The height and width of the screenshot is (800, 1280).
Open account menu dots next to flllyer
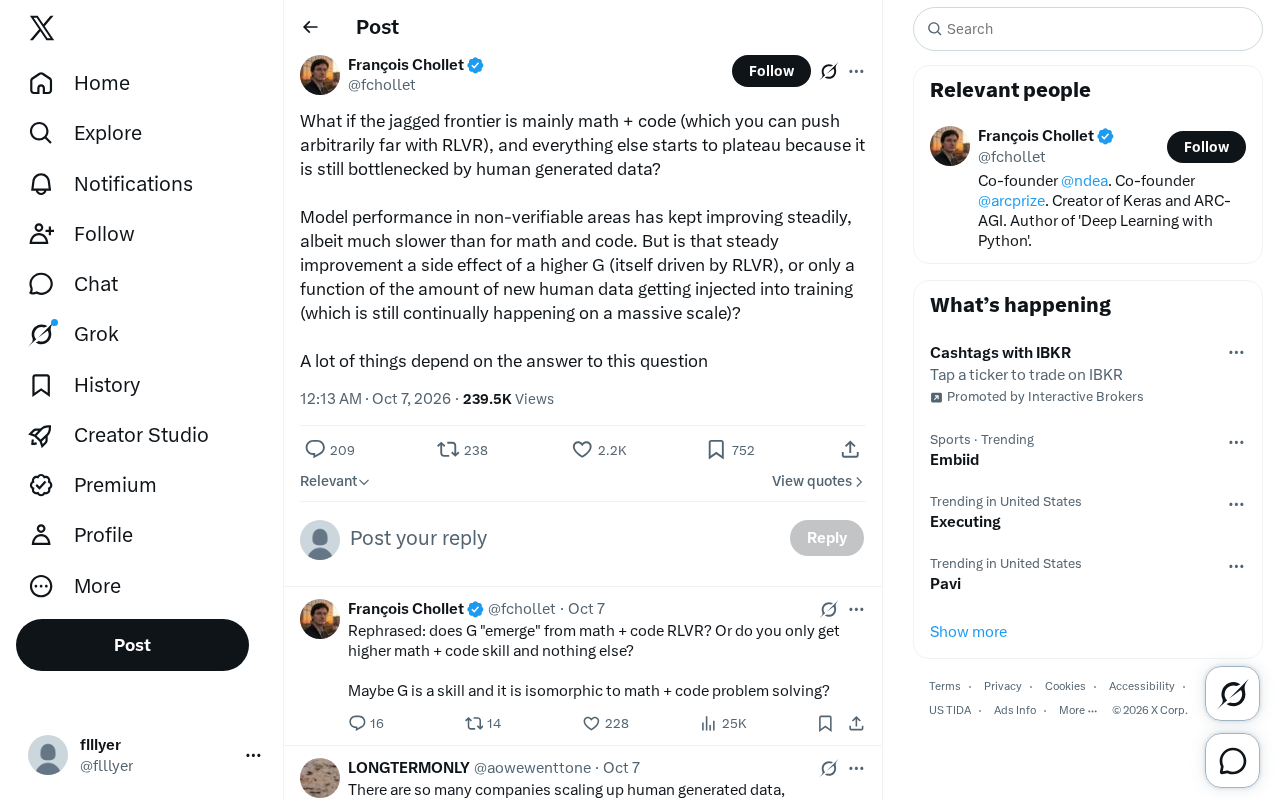pos(253,755)
